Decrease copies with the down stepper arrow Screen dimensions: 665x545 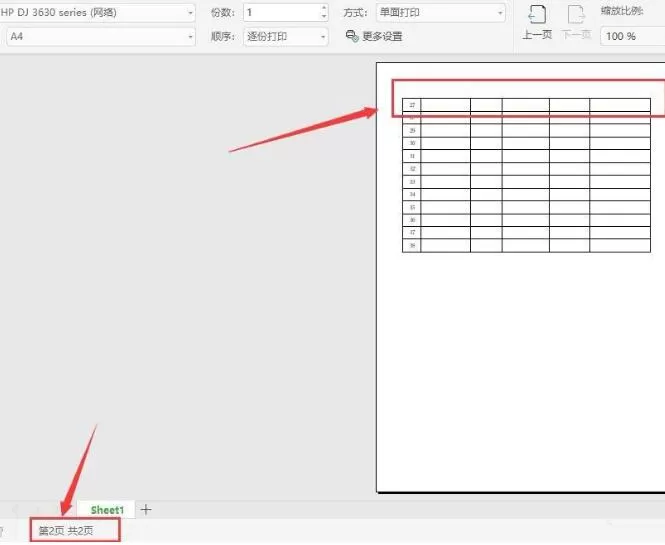(324, 17)
